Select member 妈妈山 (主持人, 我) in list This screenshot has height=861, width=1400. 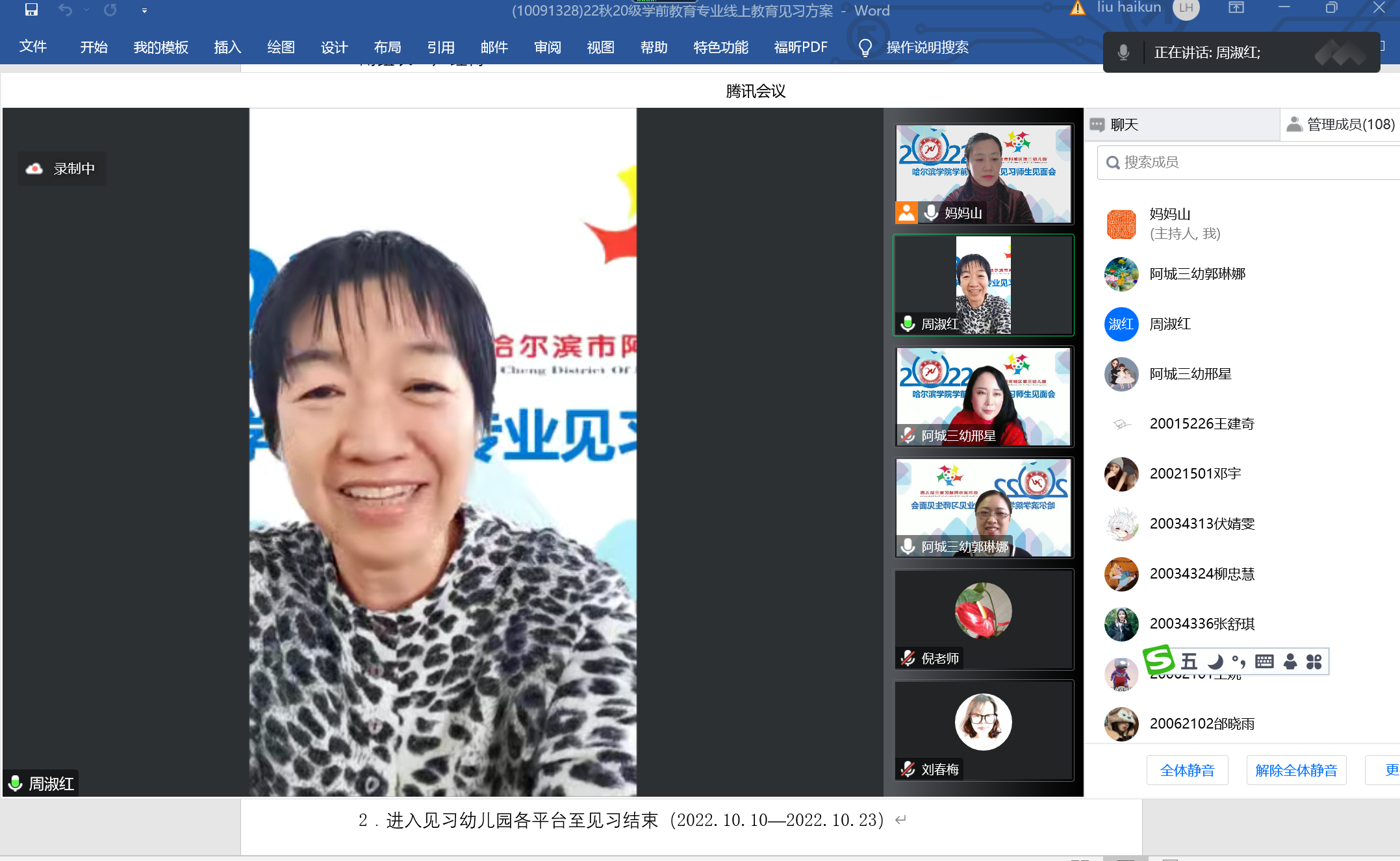[x=1242, y=224]
